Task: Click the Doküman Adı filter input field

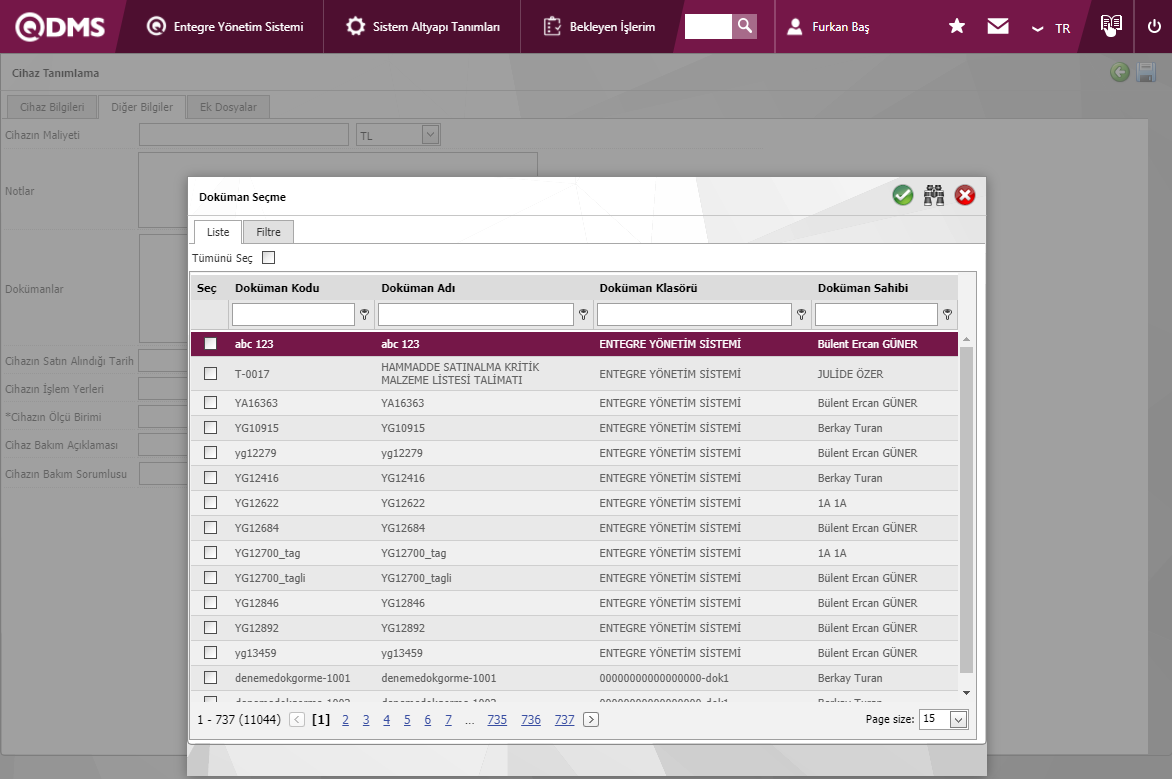Action: coord(475,315)
